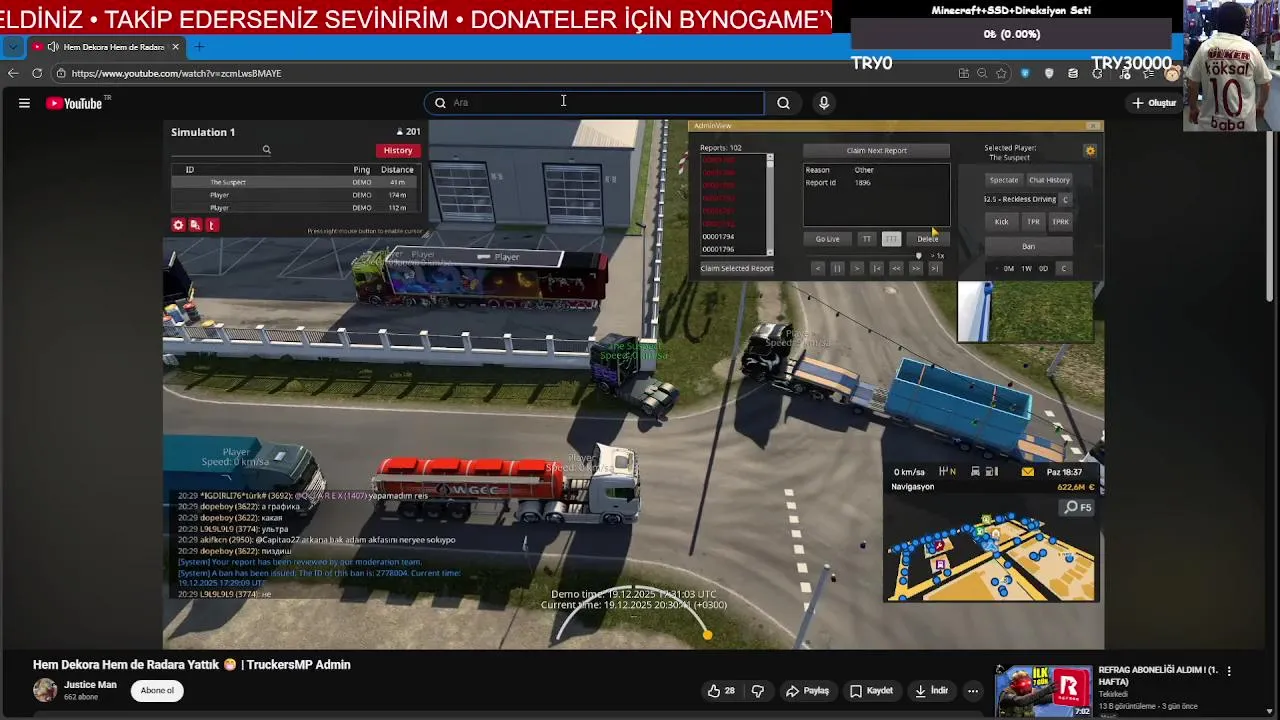
Task: Click the Spectate button for The Suspect
Action: 1003,180
